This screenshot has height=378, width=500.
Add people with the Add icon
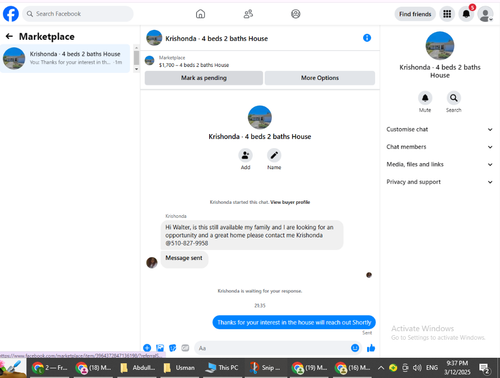pos(245,155)
